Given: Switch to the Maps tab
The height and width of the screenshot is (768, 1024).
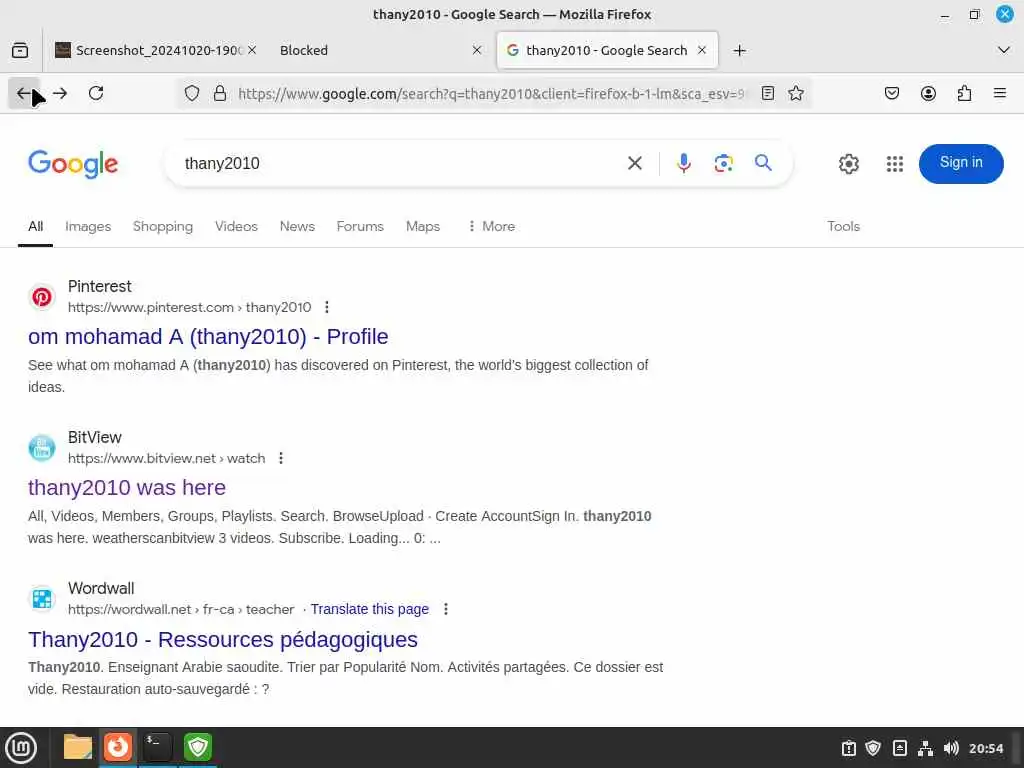Looking at the screenshot, I should tap(423, 226).
